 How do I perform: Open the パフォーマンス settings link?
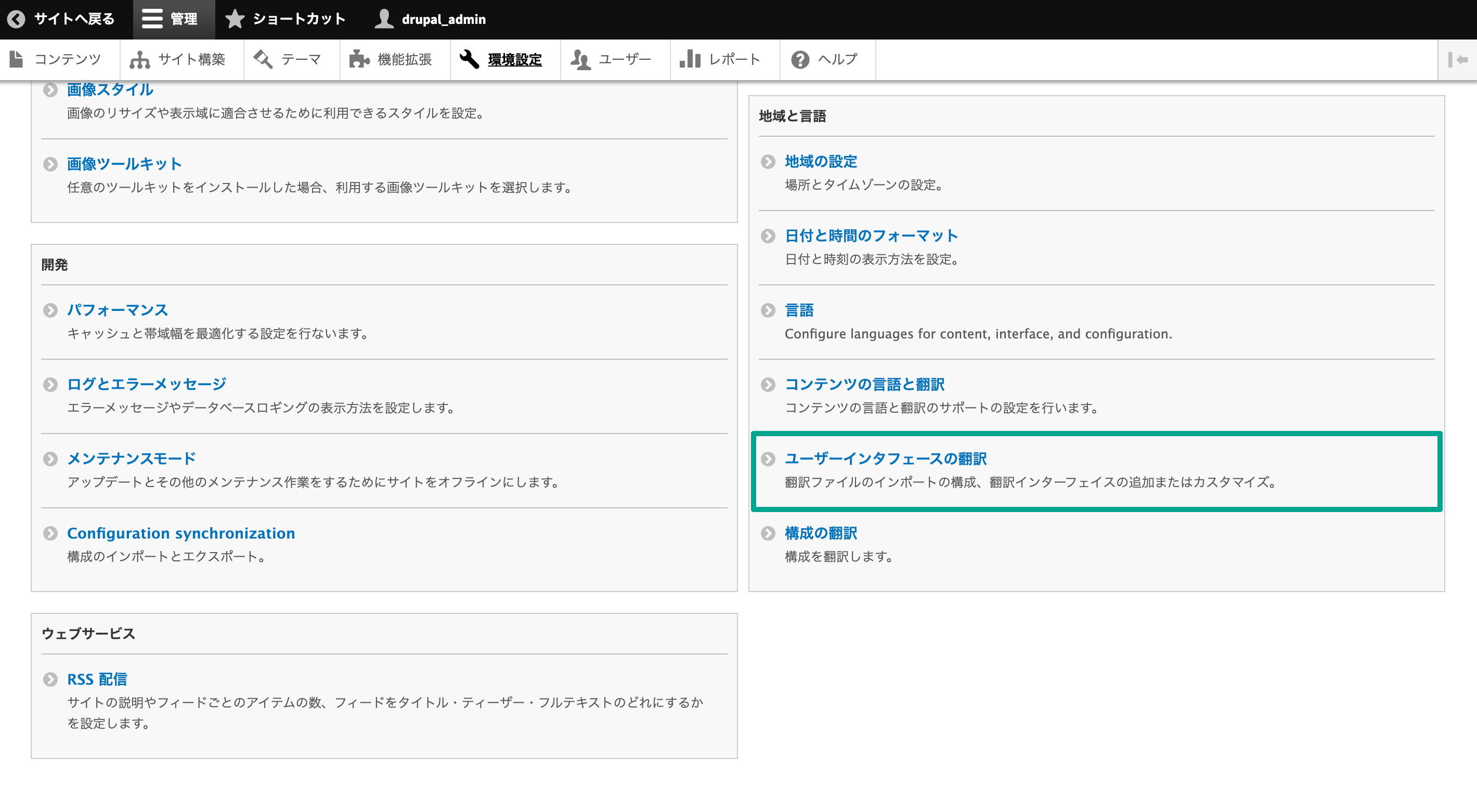click(118, 310)
